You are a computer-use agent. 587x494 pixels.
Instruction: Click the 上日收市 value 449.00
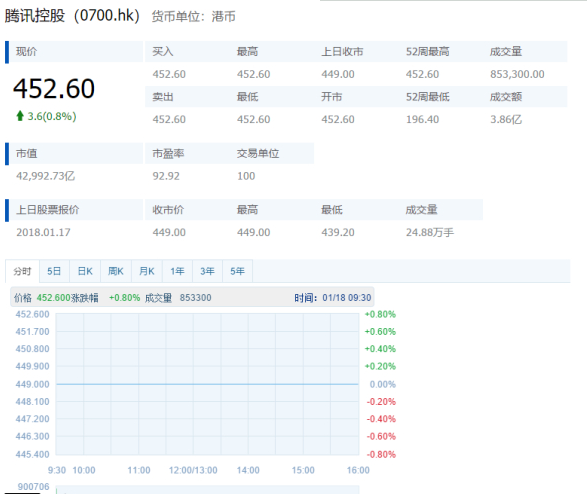(338, 74)
